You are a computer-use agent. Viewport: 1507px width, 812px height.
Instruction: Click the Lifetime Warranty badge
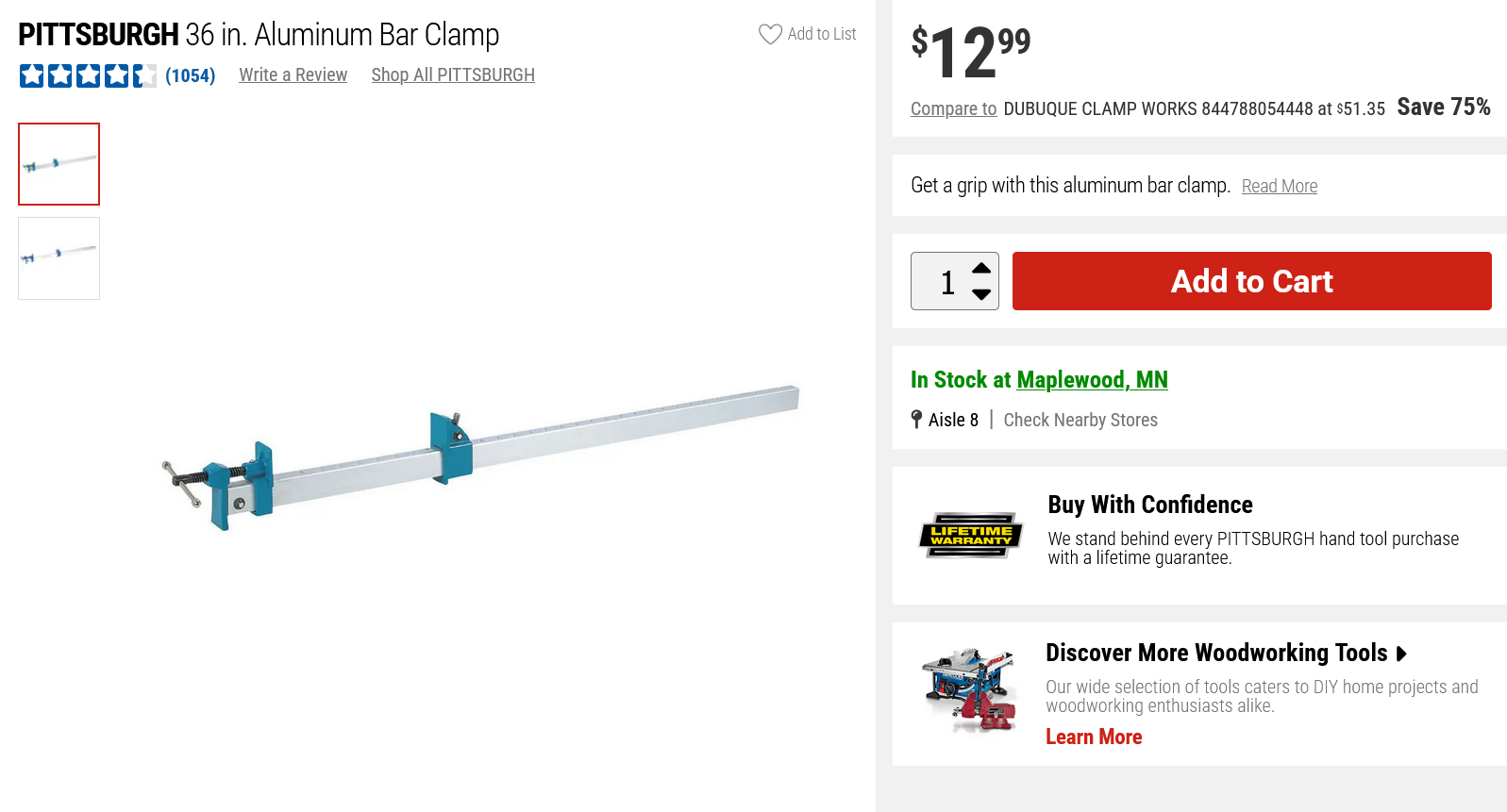tap(971, 535)
